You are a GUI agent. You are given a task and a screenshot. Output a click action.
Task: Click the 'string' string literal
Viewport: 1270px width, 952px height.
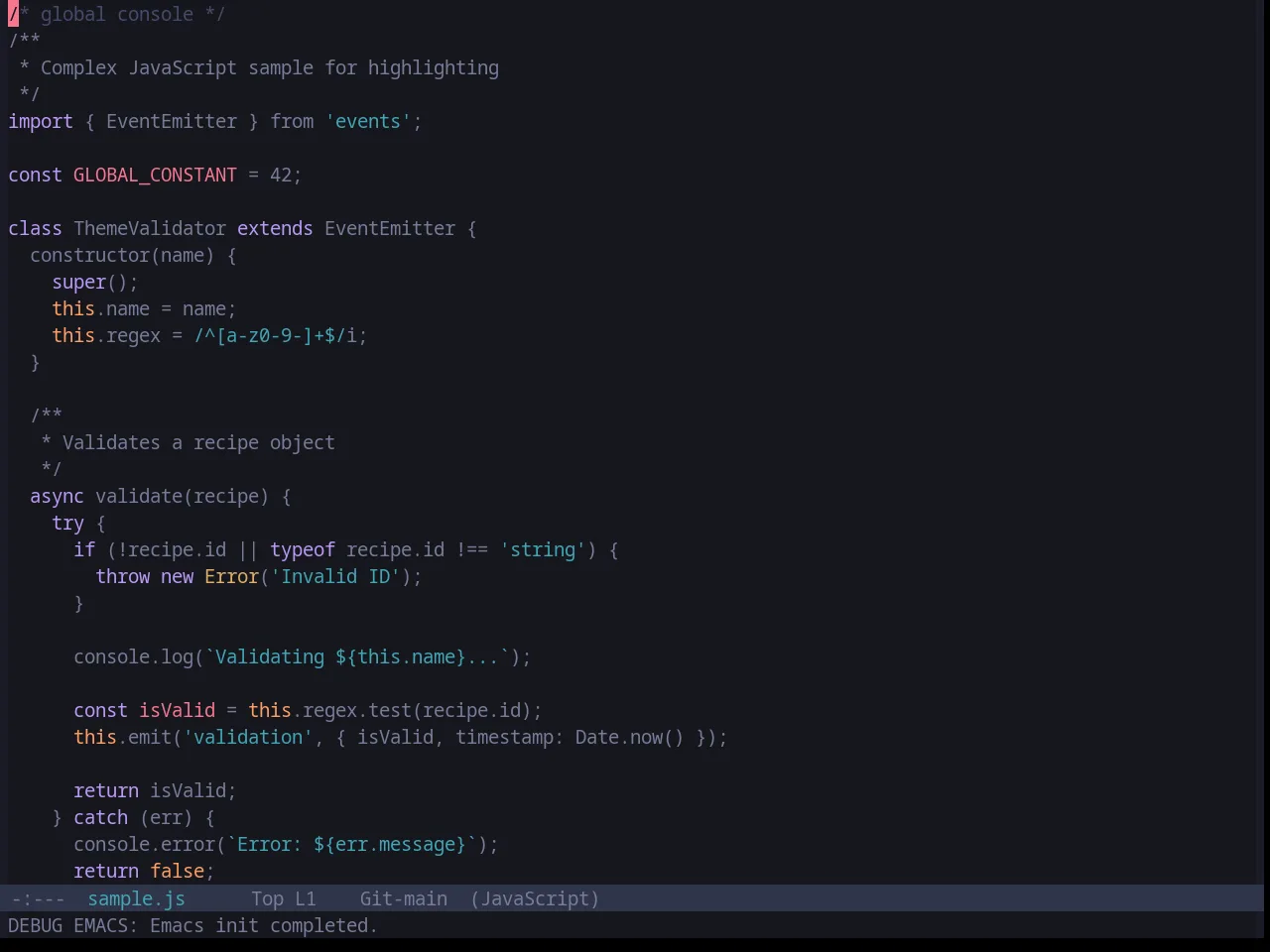point(543,549)
